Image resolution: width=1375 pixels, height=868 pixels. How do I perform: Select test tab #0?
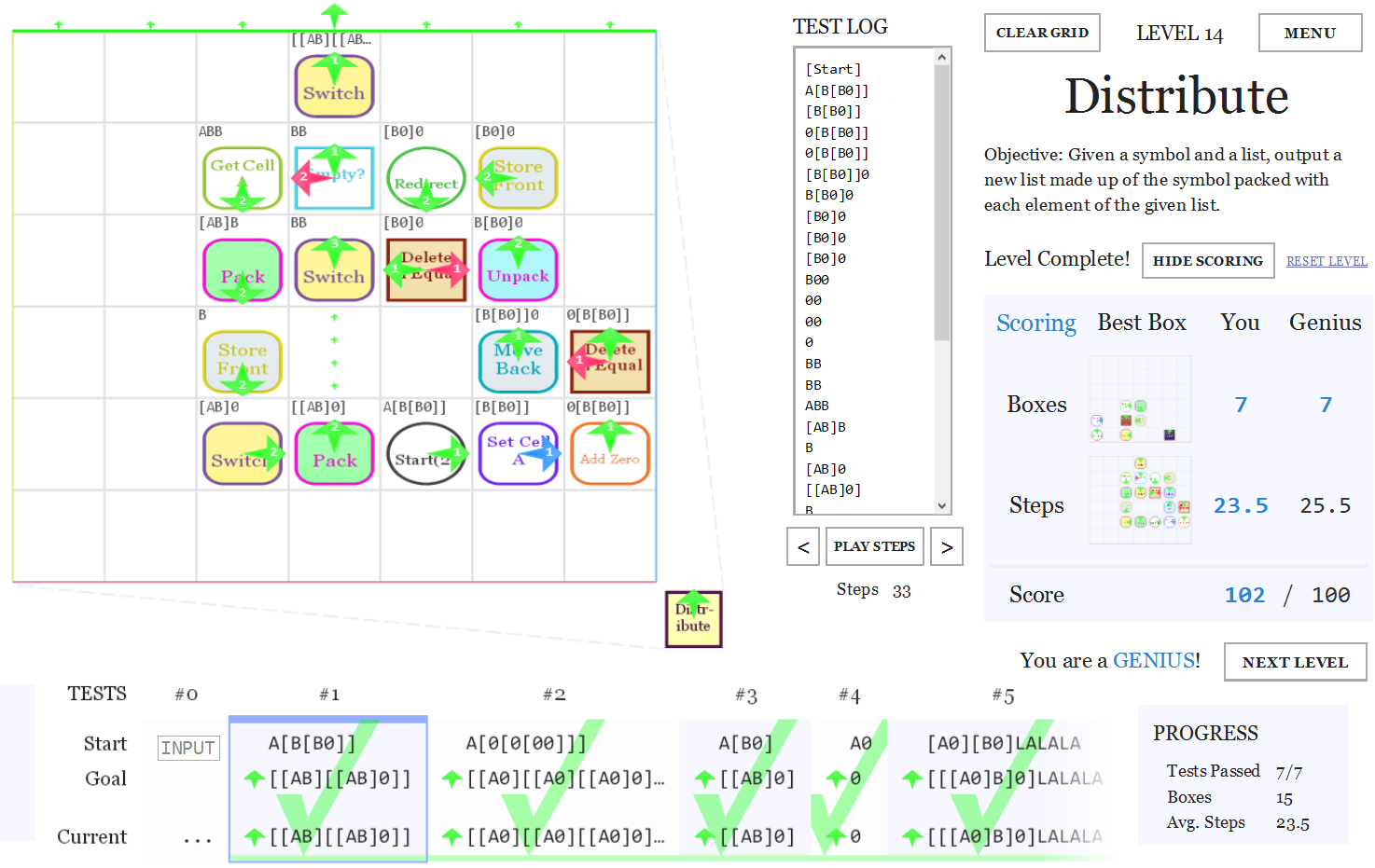coord(187,695)
